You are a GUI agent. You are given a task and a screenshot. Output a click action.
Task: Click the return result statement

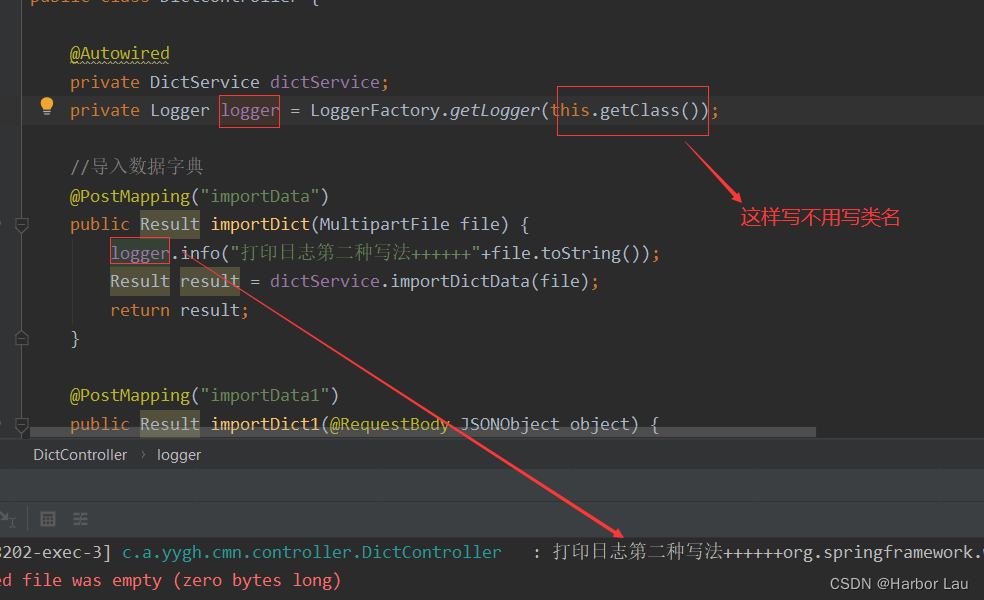point(178,309)
